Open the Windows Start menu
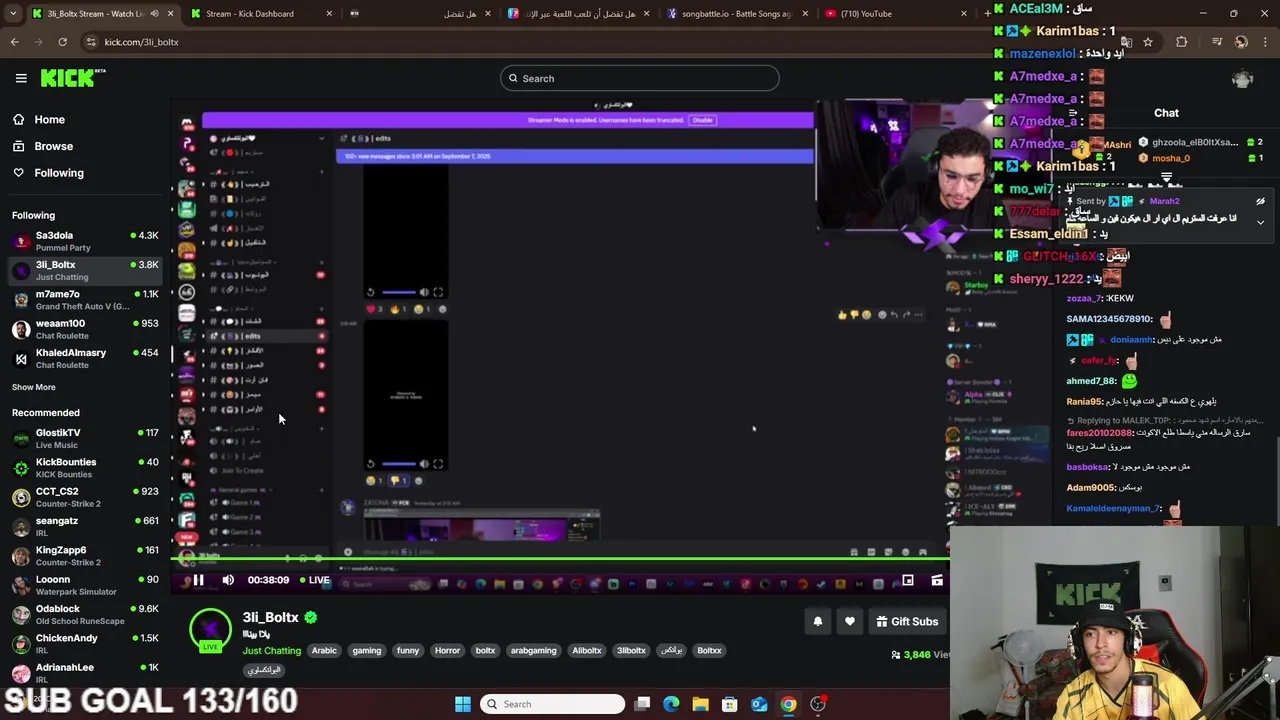The height and width of the screenshot is (720, 1280). [463, 704]
